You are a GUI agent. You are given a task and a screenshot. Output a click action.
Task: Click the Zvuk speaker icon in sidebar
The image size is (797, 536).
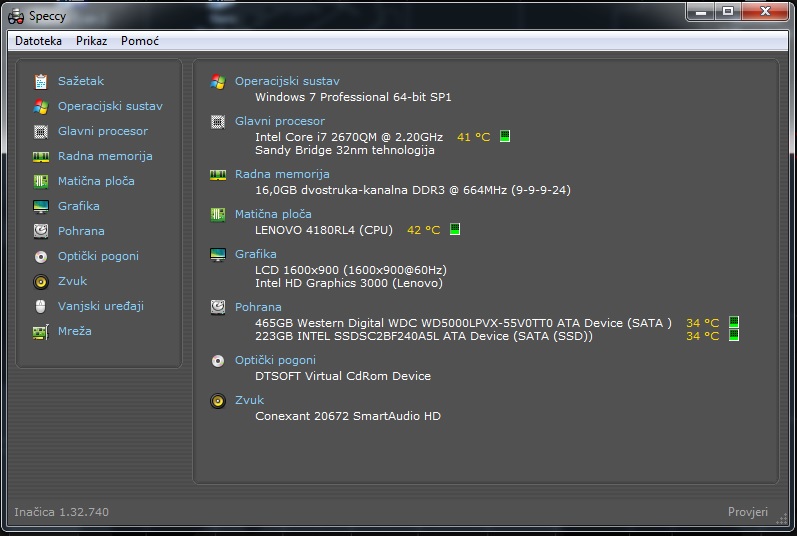coord(41,281)
